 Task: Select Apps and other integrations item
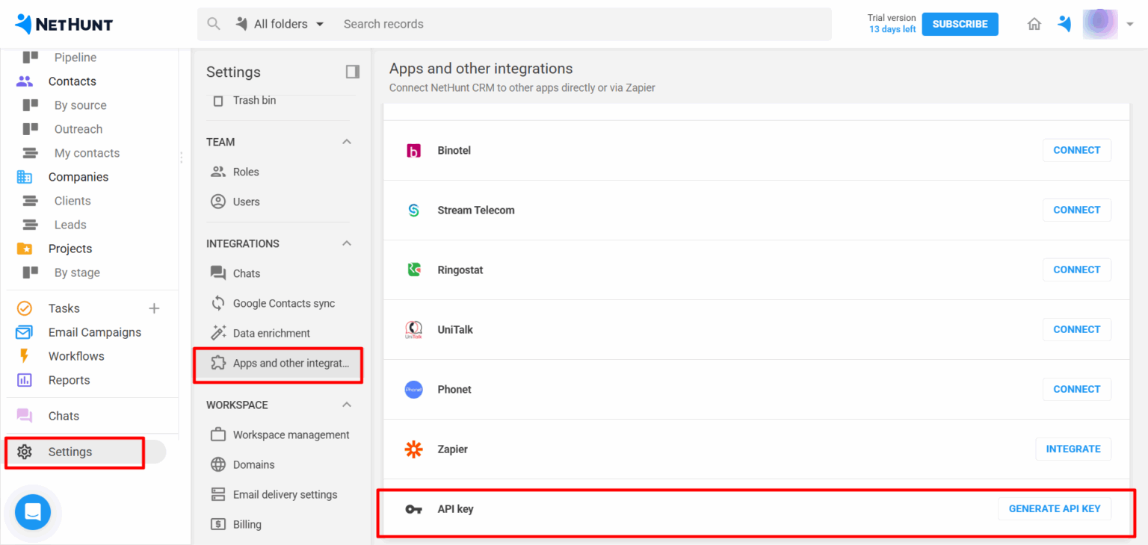290,363
